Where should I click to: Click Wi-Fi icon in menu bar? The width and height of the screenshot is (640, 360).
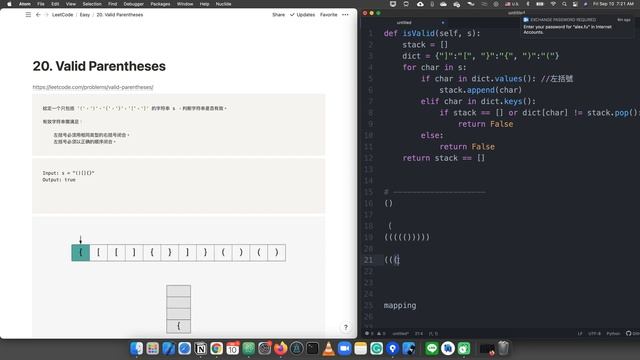click(553, 4)
